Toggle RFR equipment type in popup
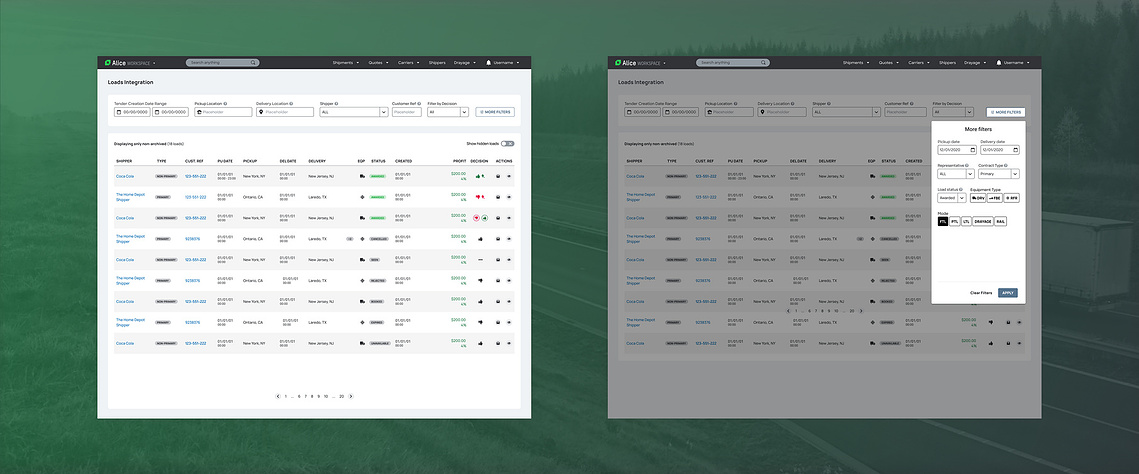Viewport: 1139px width, 474px height. pos(1012,197)
